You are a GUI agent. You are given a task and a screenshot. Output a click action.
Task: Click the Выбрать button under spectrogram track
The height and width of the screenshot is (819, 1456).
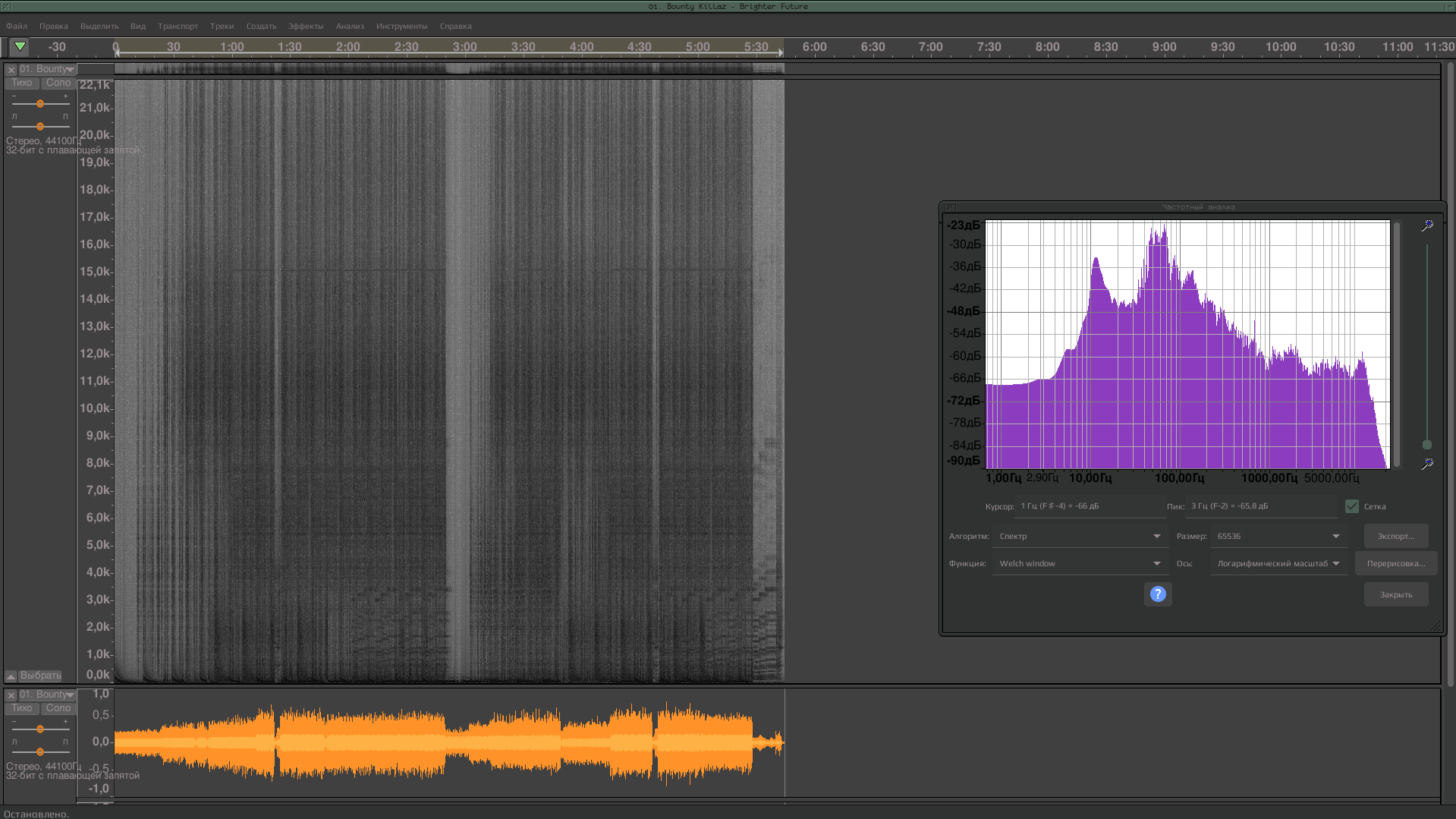tap(41, 676)
